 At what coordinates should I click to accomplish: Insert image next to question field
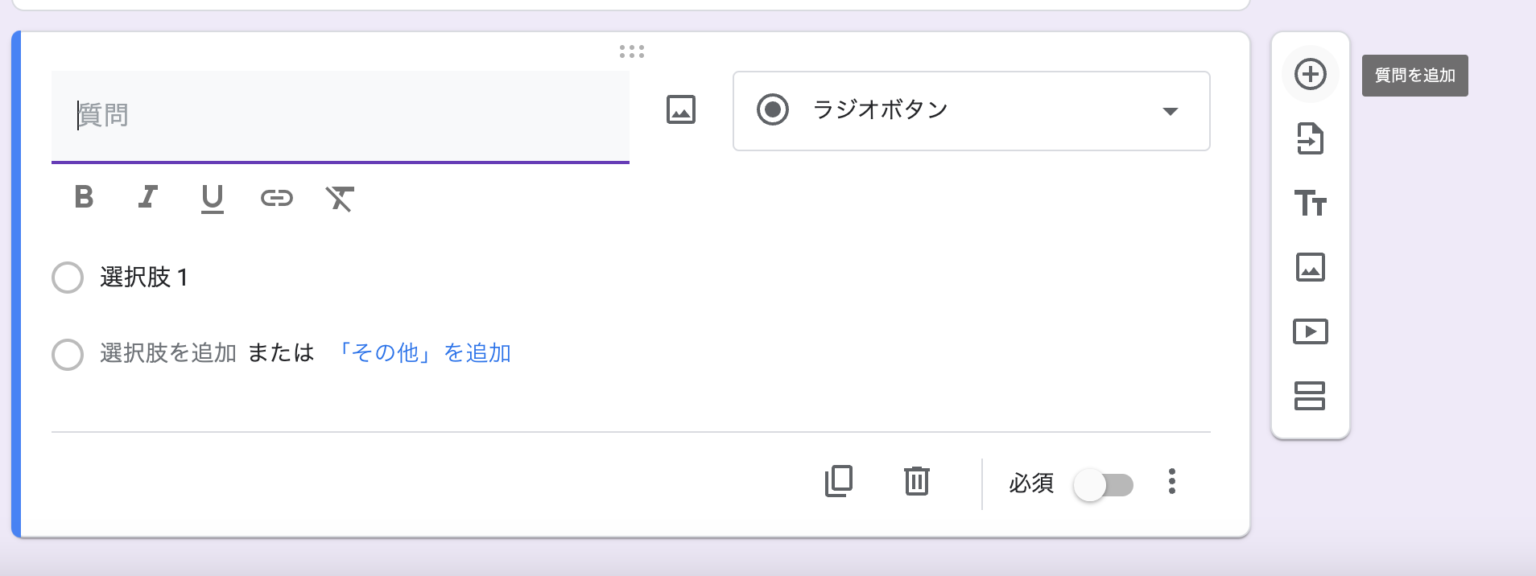tap(681, 110)
